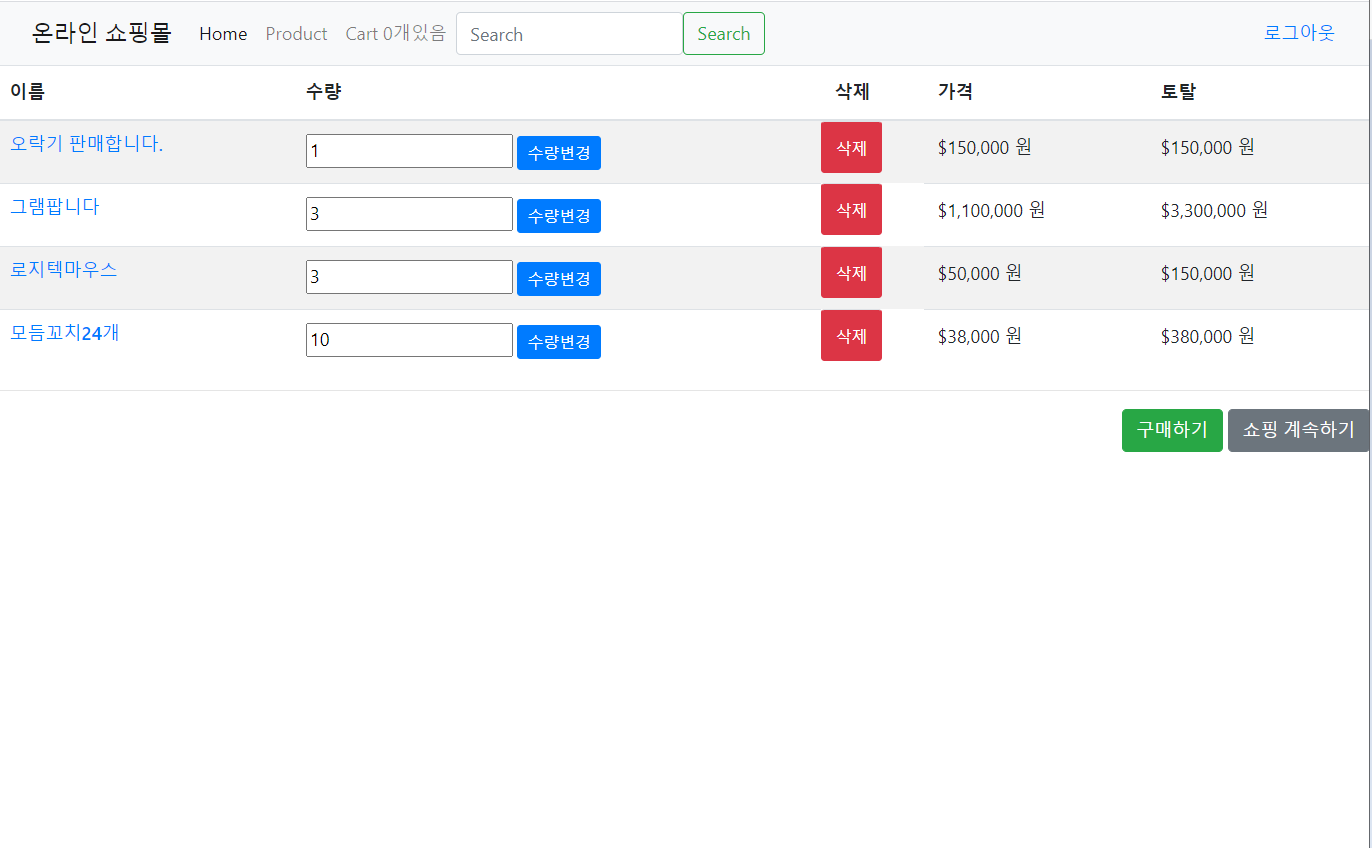Click the price $1,100,000 원
Viewport: 1372px width, 848px height.
click(991, 210)
